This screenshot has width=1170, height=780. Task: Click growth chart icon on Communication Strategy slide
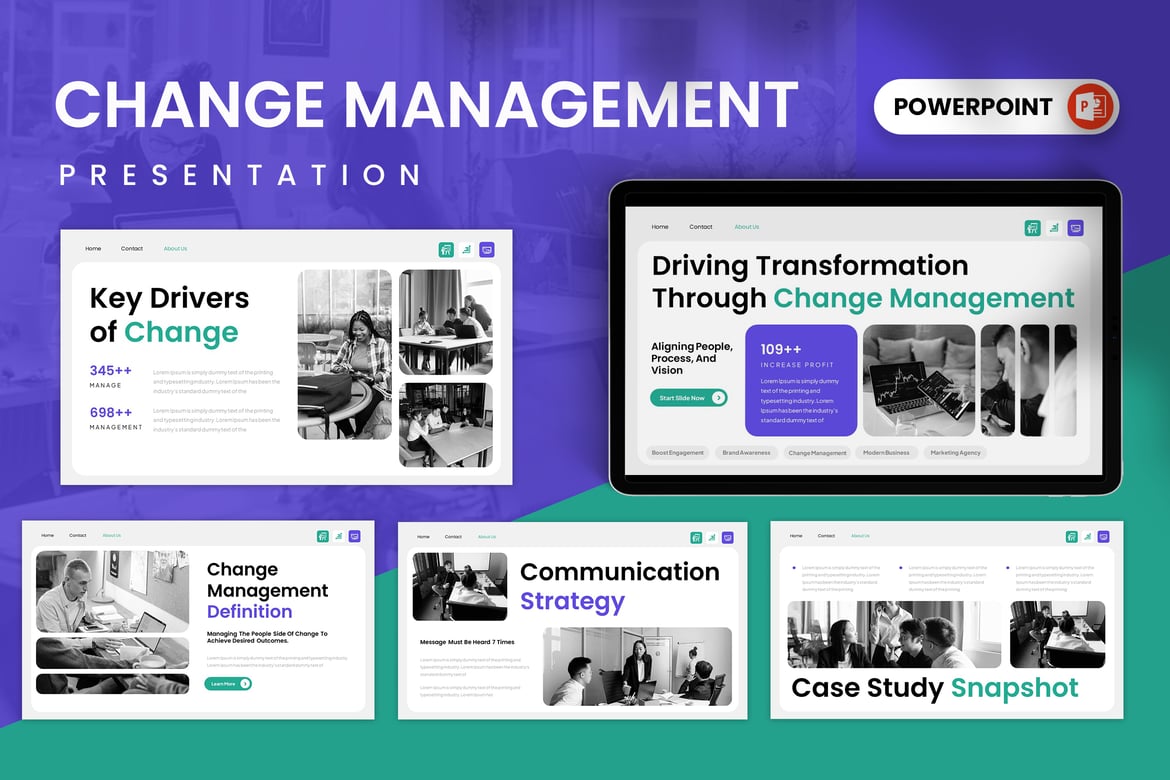(x=712, y=537)
